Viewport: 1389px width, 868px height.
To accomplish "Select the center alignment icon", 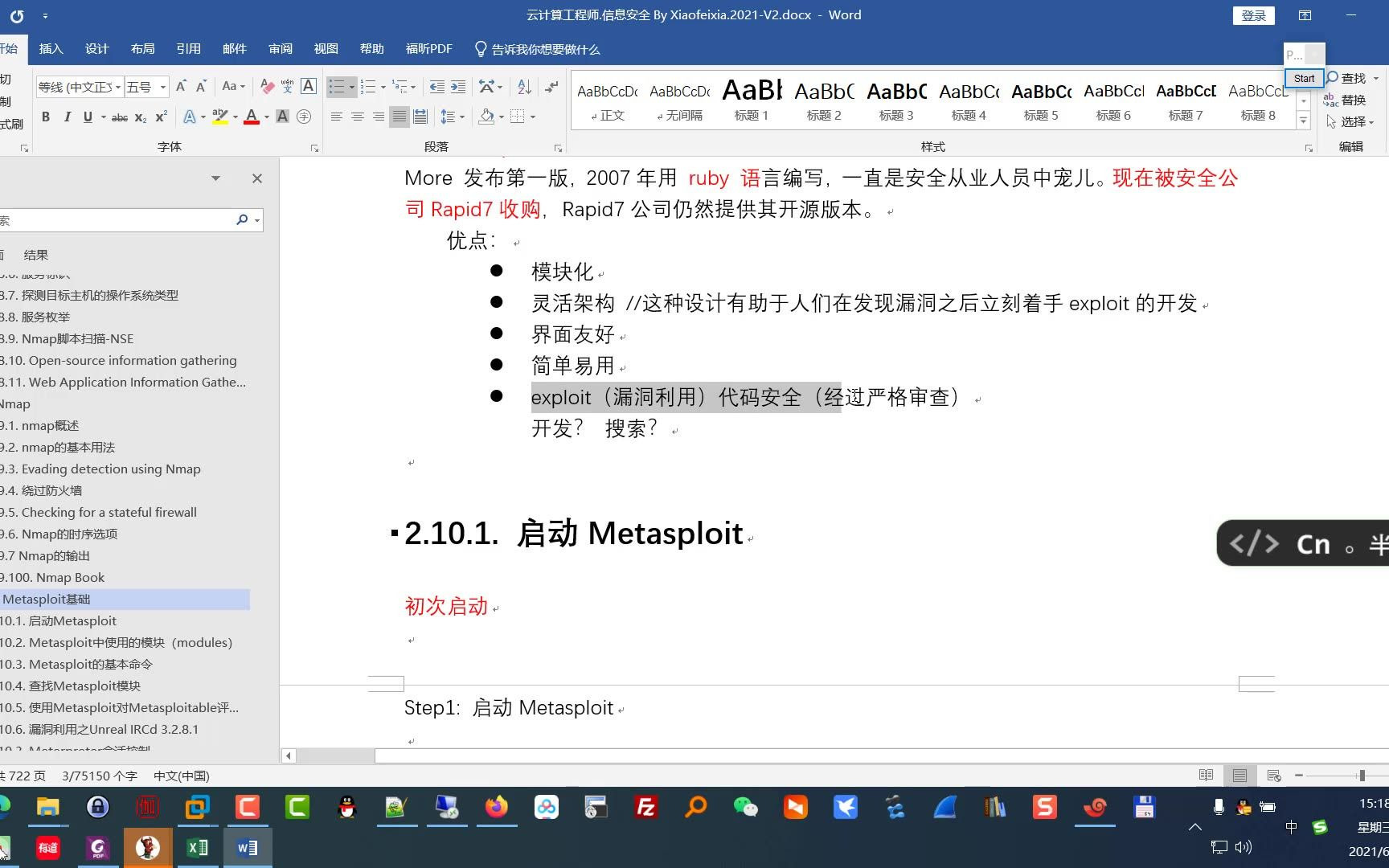I will click(358, 117).
